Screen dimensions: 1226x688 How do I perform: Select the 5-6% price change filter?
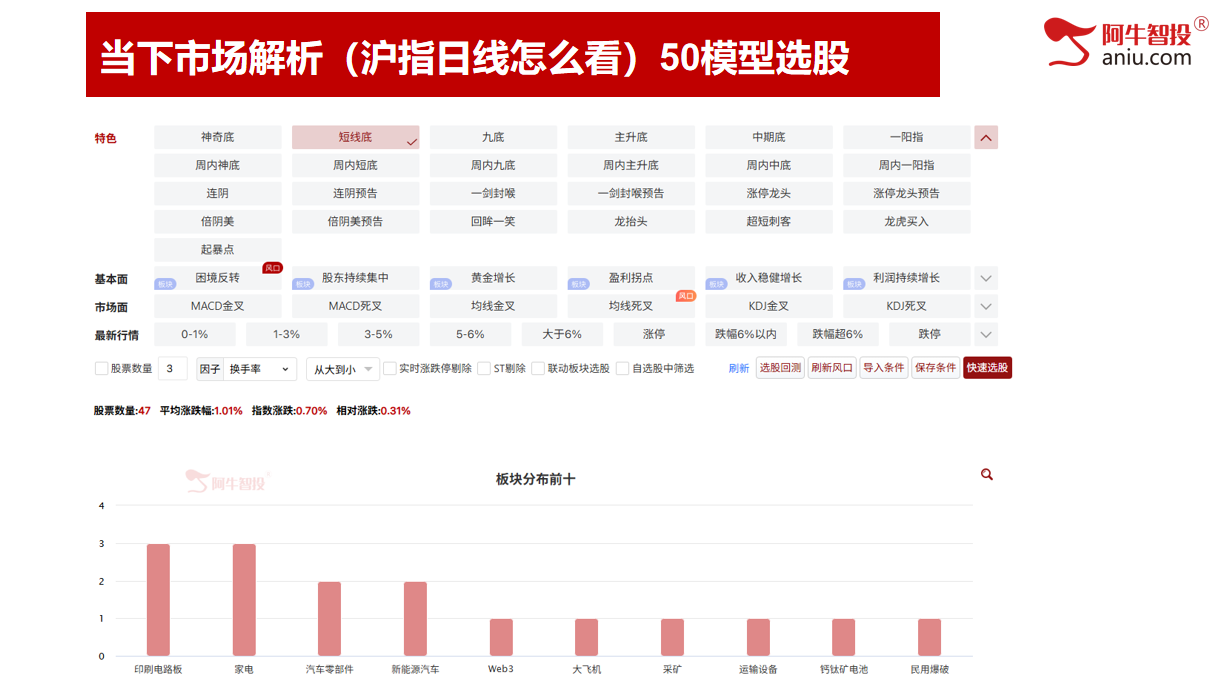[470, 334]
